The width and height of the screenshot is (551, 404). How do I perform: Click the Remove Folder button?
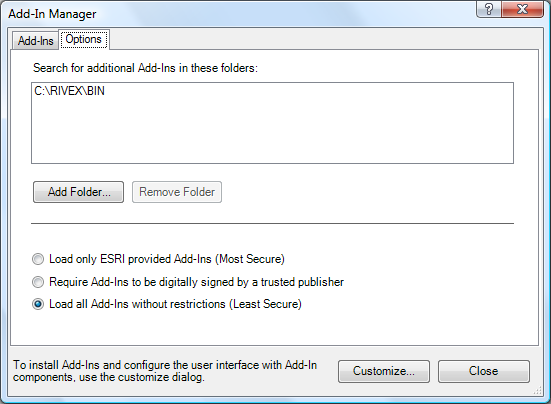[x=177, y=192]
